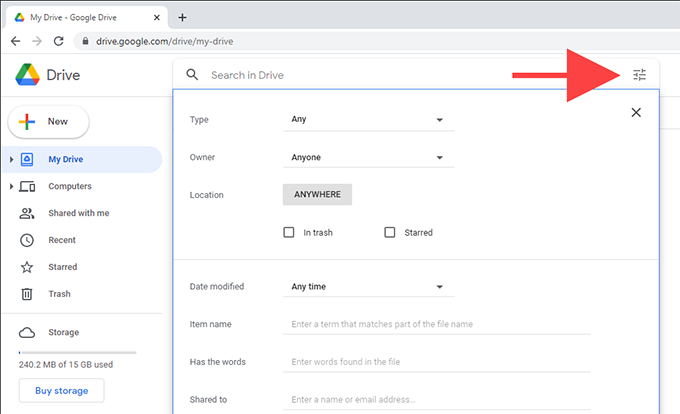This screenshot has height=414, width=680.
Task: Click the Buy storage button
Action: 61,390
